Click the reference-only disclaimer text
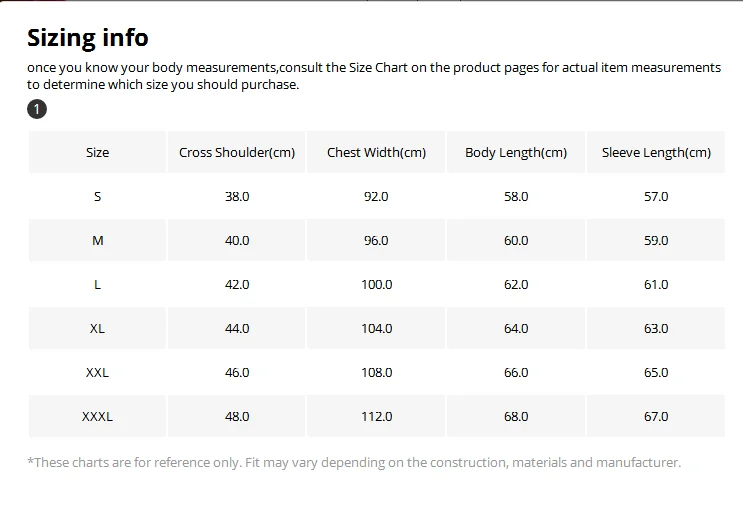 click(x=354, y=462)
